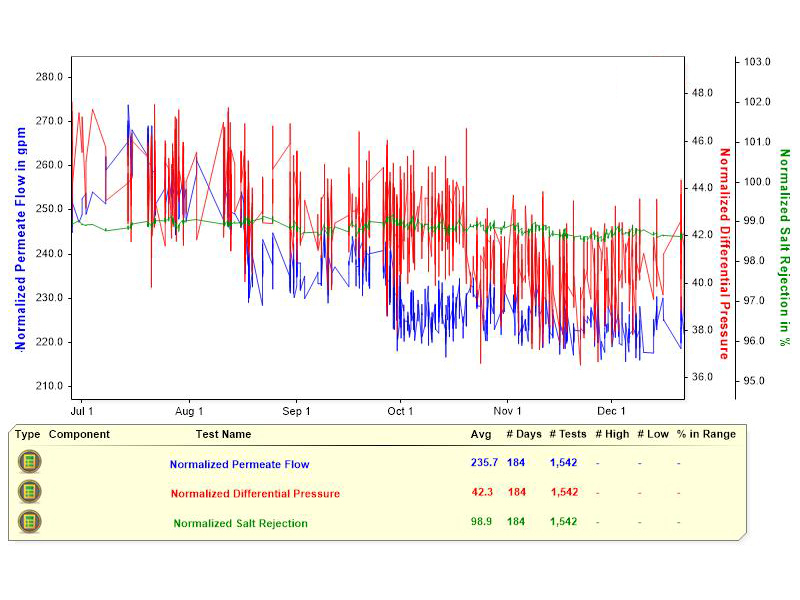Click the 98.9 average value
The height and width of the screenshot is (600, 800).
(481, 521)
